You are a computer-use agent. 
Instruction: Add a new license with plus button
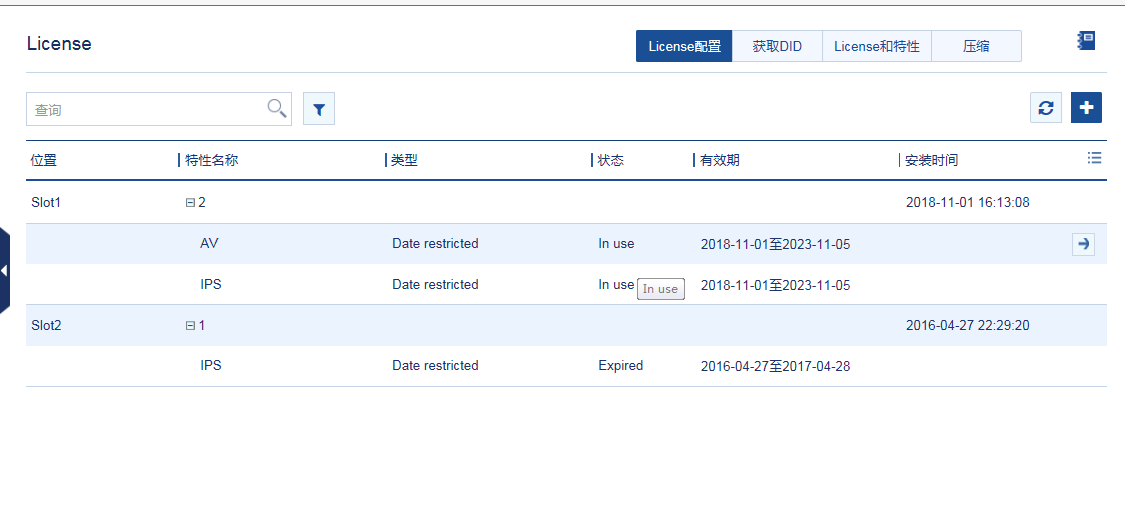1086,108
